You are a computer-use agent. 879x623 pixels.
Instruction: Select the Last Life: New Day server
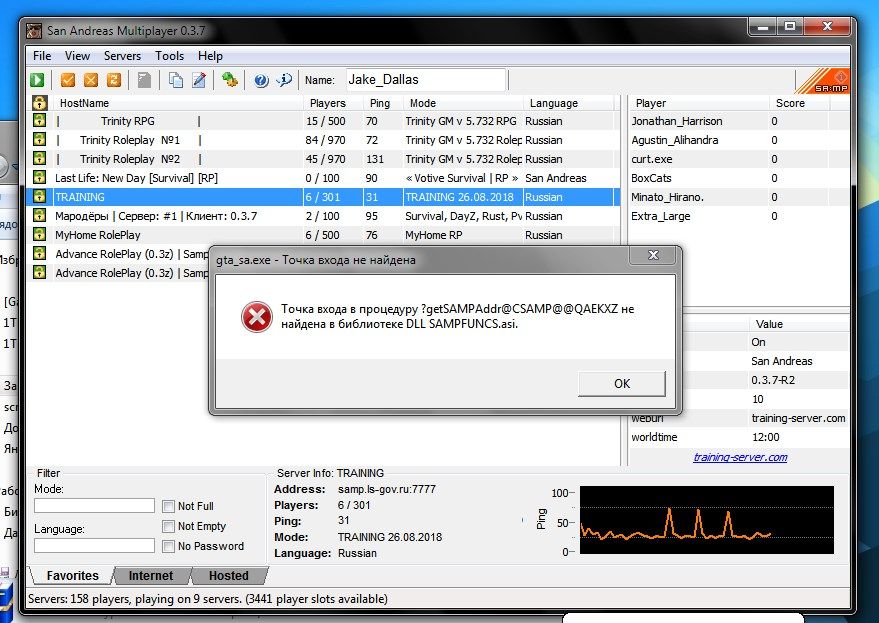[x=322, y=178]
